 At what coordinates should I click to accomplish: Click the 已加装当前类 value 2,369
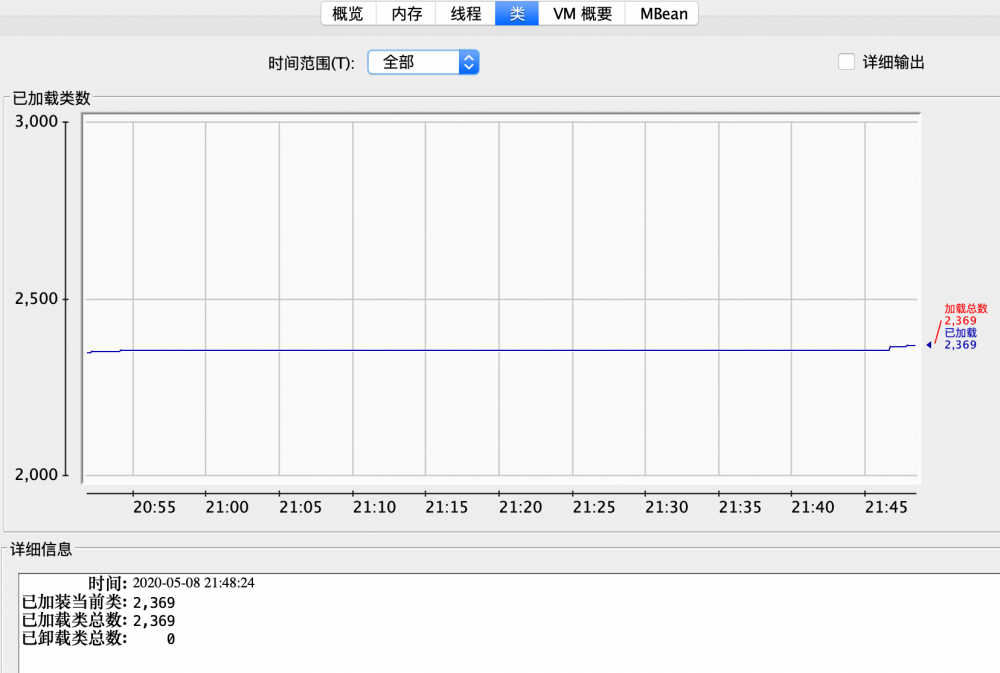pos(155,602)
